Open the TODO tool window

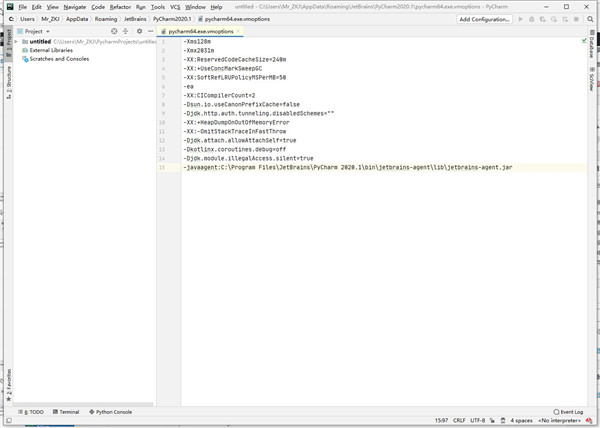[31, 412]
